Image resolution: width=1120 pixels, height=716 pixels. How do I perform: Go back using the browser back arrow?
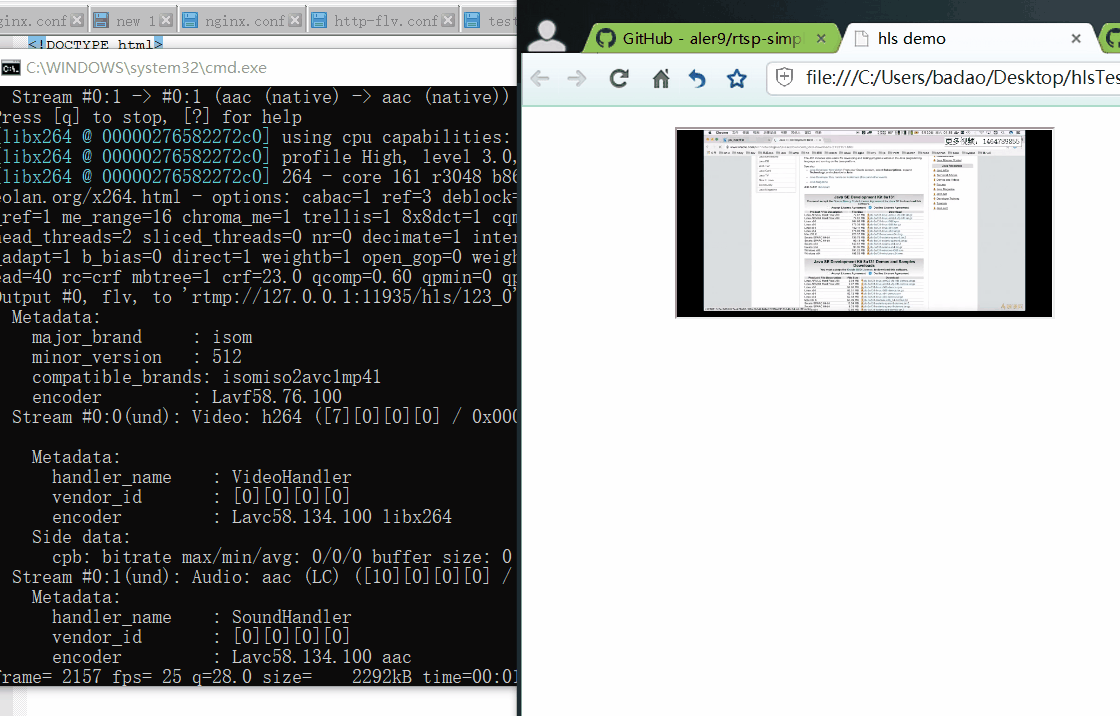(x=540, y=78)
